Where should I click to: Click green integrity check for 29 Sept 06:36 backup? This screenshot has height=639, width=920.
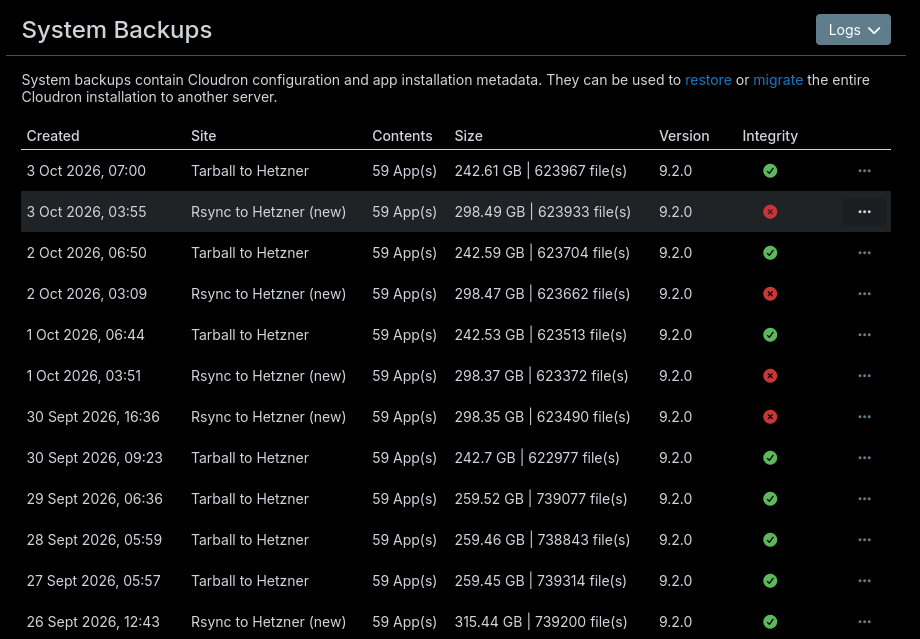click(770, 499)
